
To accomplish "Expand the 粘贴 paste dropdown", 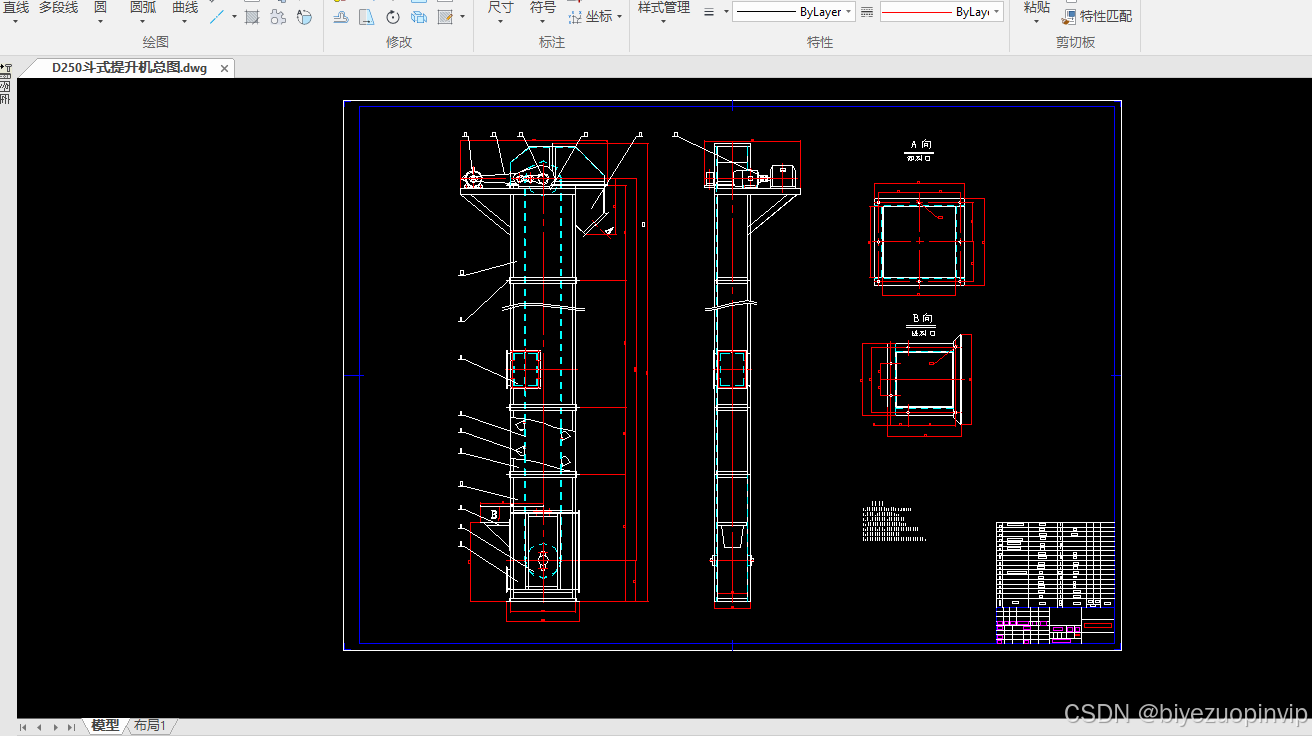I will pos(1036,20).
